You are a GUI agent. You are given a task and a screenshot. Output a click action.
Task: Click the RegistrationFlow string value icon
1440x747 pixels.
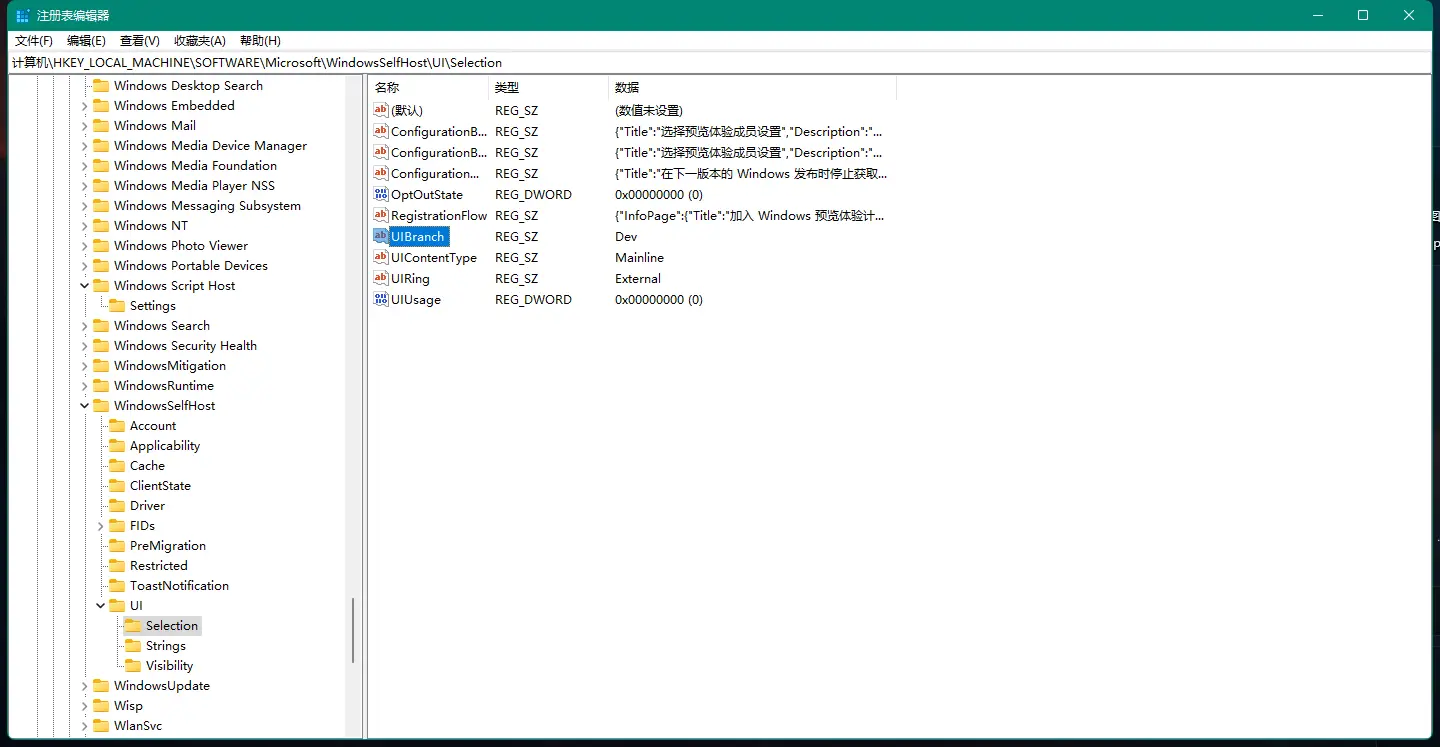(x=380, y=215)
